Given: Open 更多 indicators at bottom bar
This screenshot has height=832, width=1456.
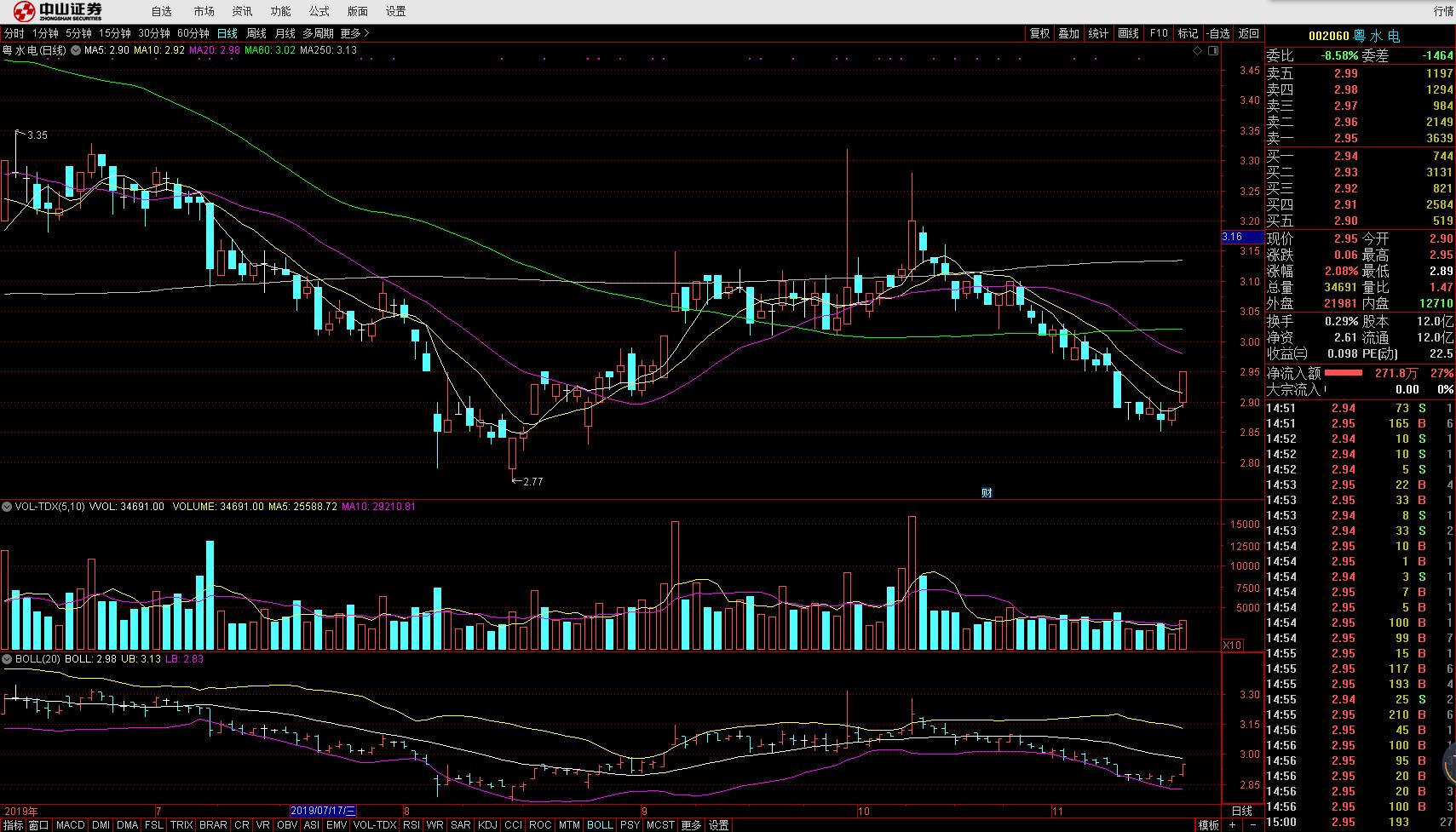Looking at the screenshot, I should point(691,825).
